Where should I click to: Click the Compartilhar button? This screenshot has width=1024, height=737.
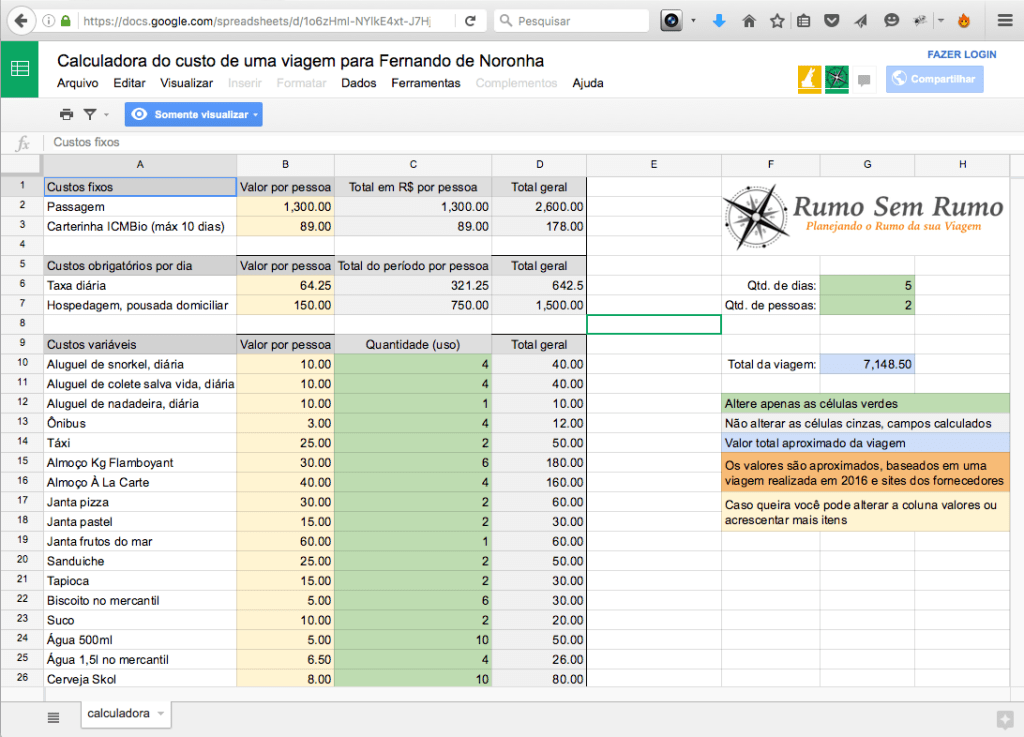point(934,79)
